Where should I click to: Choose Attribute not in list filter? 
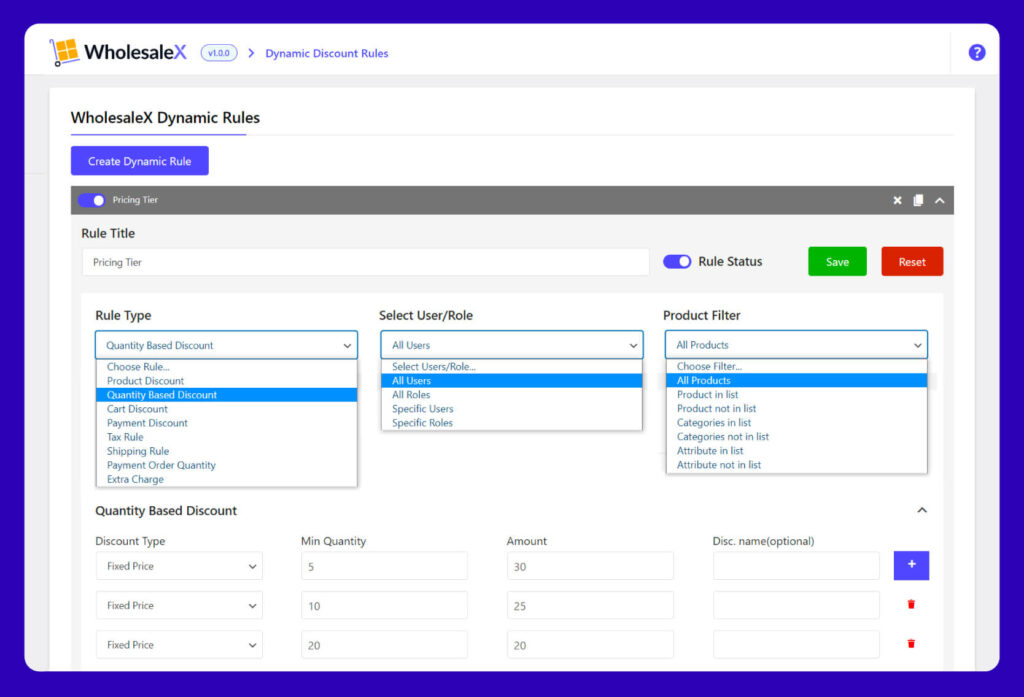[797, 464]
